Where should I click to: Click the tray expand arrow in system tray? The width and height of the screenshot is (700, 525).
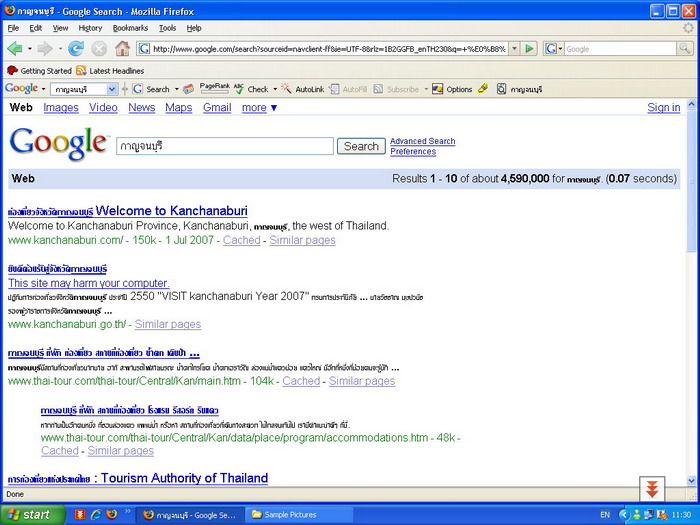tap(624, 515)
